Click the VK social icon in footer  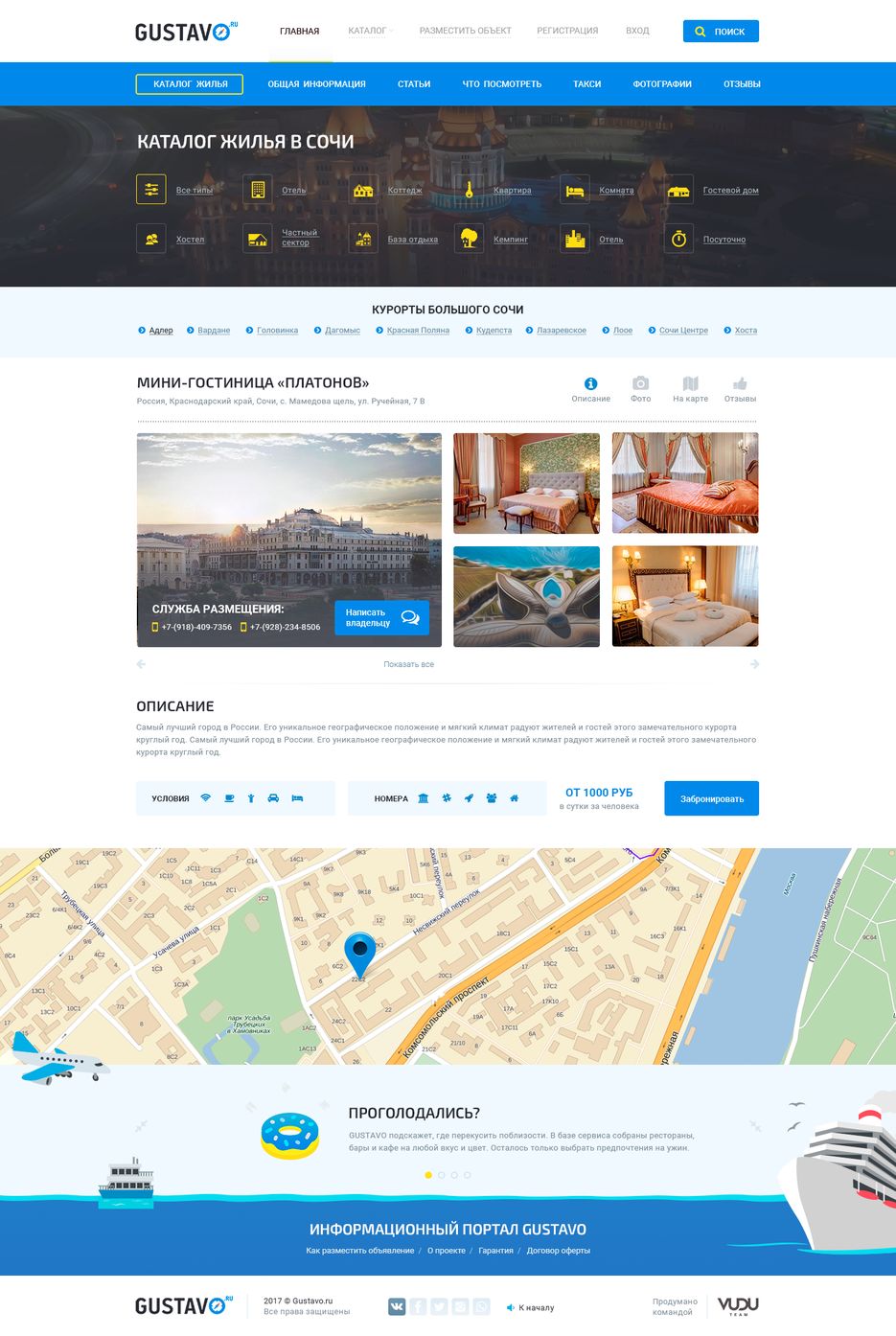click(x=396, y=1306)
